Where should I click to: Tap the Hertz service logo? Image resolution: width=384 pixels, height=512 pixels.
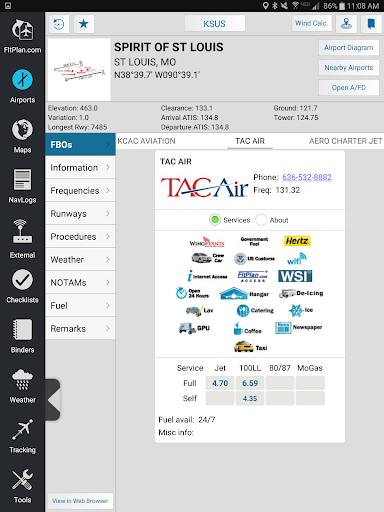(297, 241)
